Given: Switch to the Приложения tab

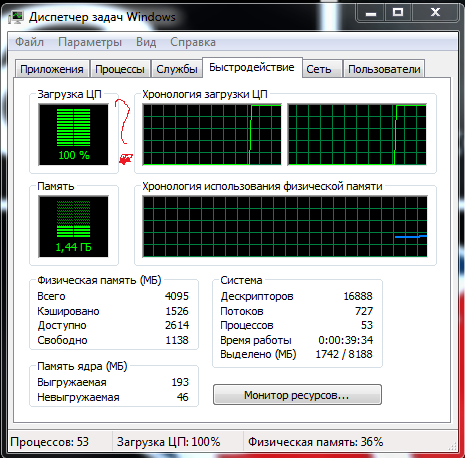Looking at the screenshot, I should tap(52, 69).
